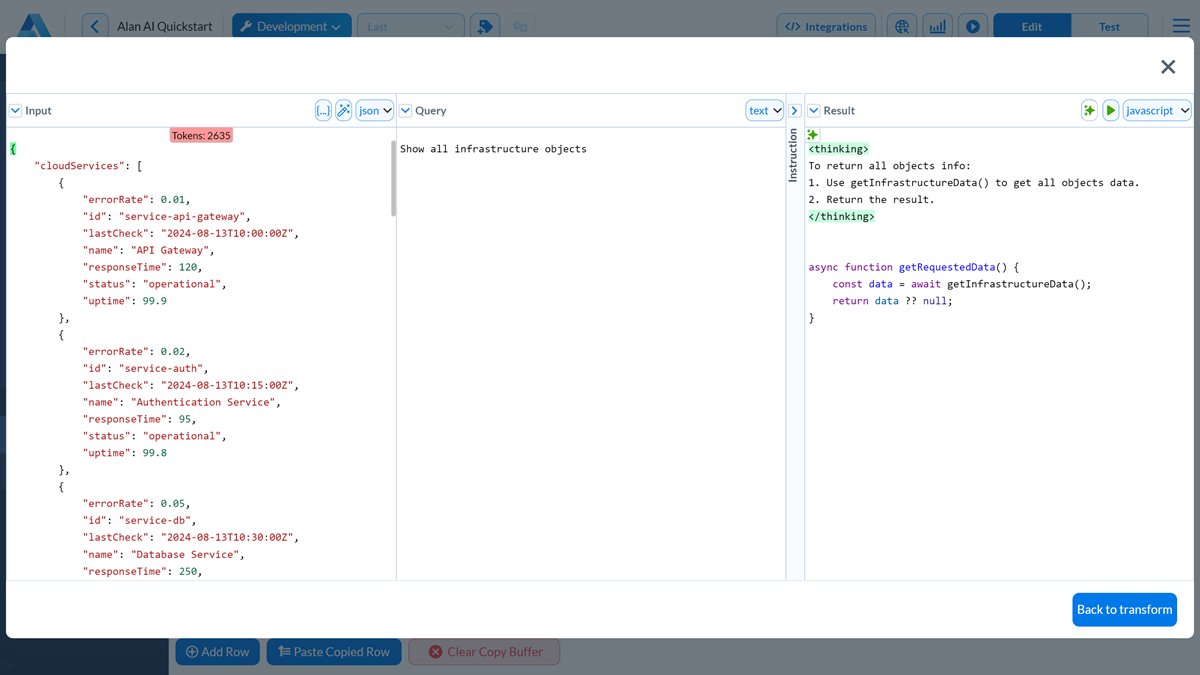Select the magic wand icon beside the json dropdown
This screenshot has height=675, width=1200.
[345, 110]
